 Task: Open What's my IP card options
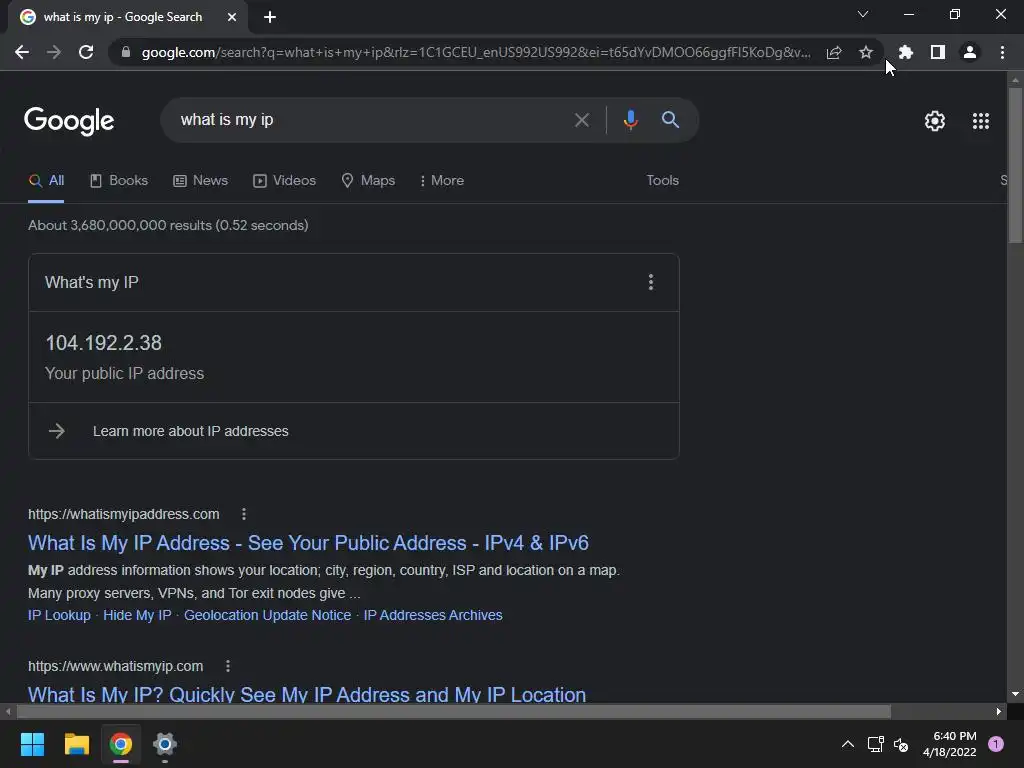tap(650, 282)
